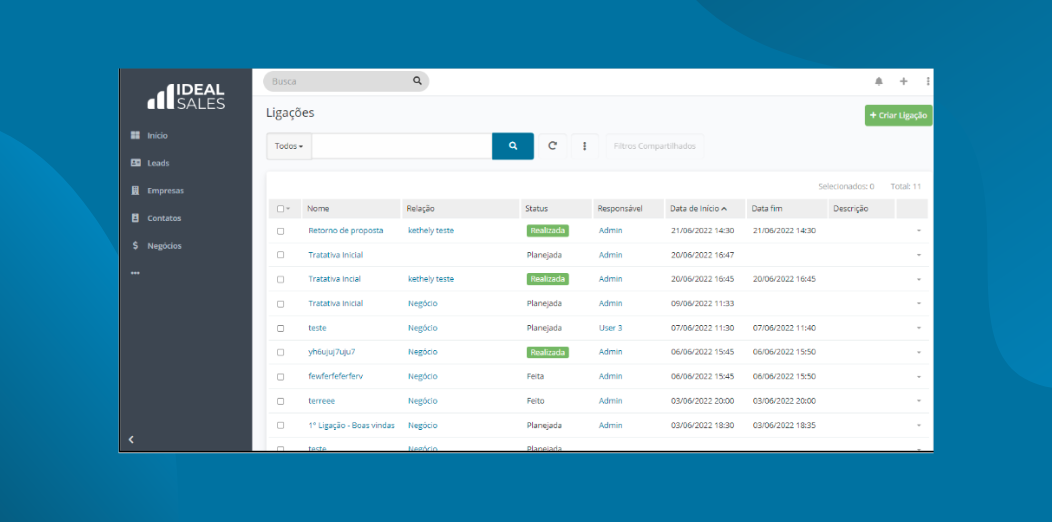Click Realizada badge in Retorno de proposta row
Viewport: 1052px width, 522px height.
[547, 230]
